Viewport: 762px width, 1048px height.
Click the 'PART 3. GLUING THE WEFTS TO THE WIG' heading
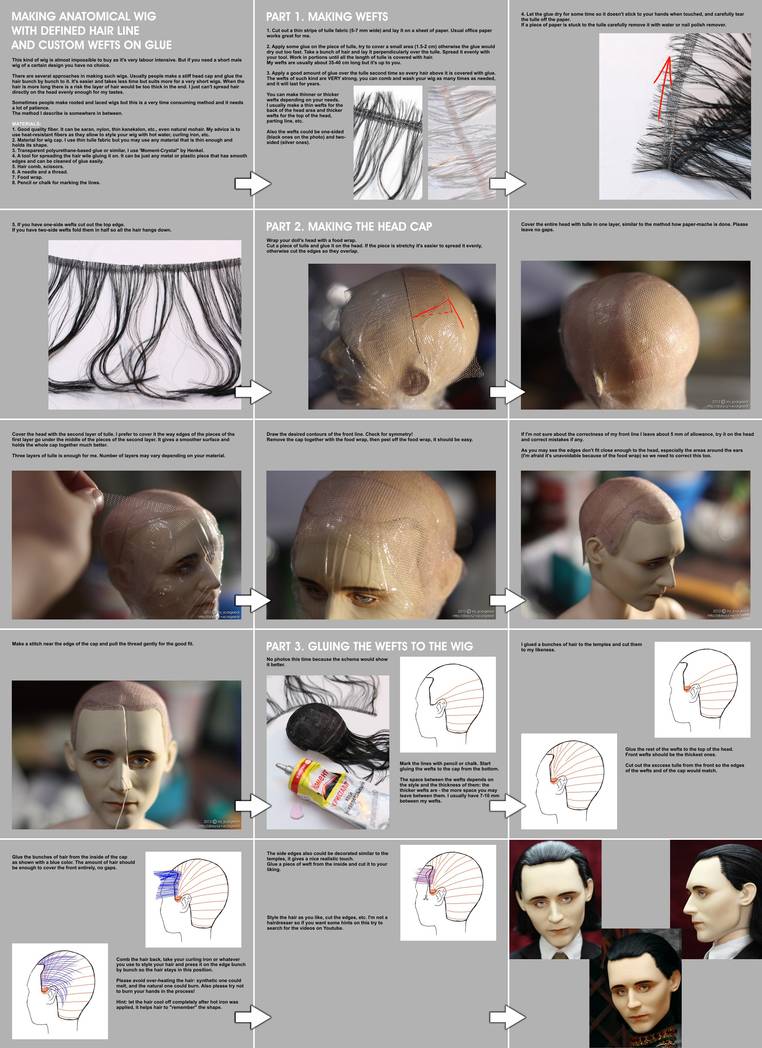pyautogui.click(x=369, y=646)
